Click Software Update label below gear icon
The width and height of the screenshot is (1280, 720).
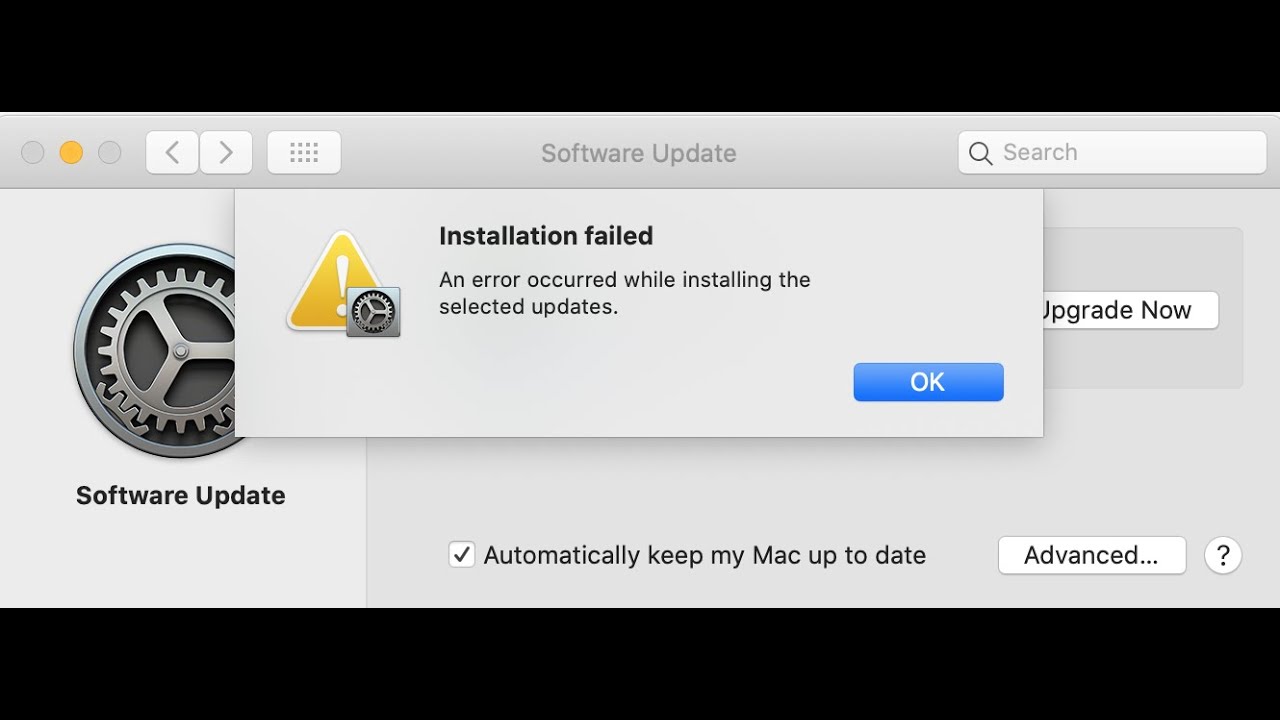point(181,496)
